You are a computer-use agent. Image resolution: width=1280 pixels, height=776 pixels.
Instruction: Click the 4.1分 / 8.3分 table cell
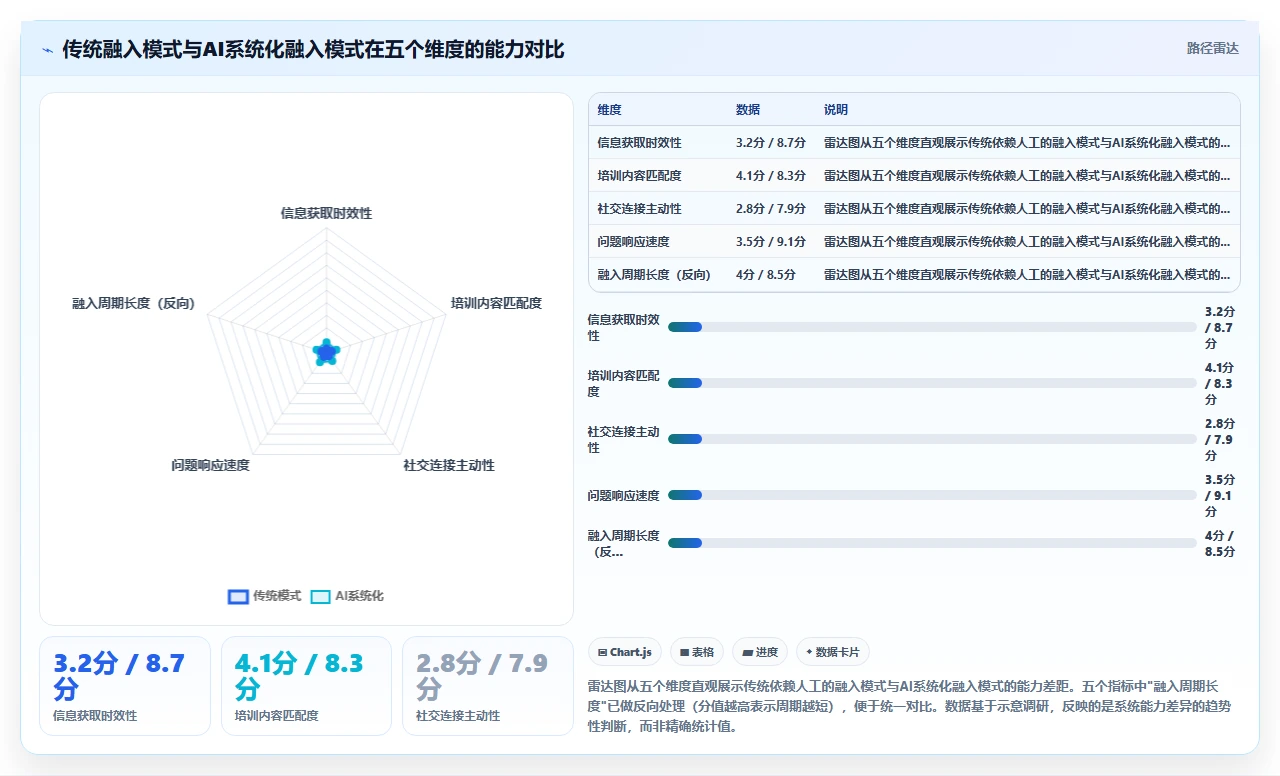(770, 176)
